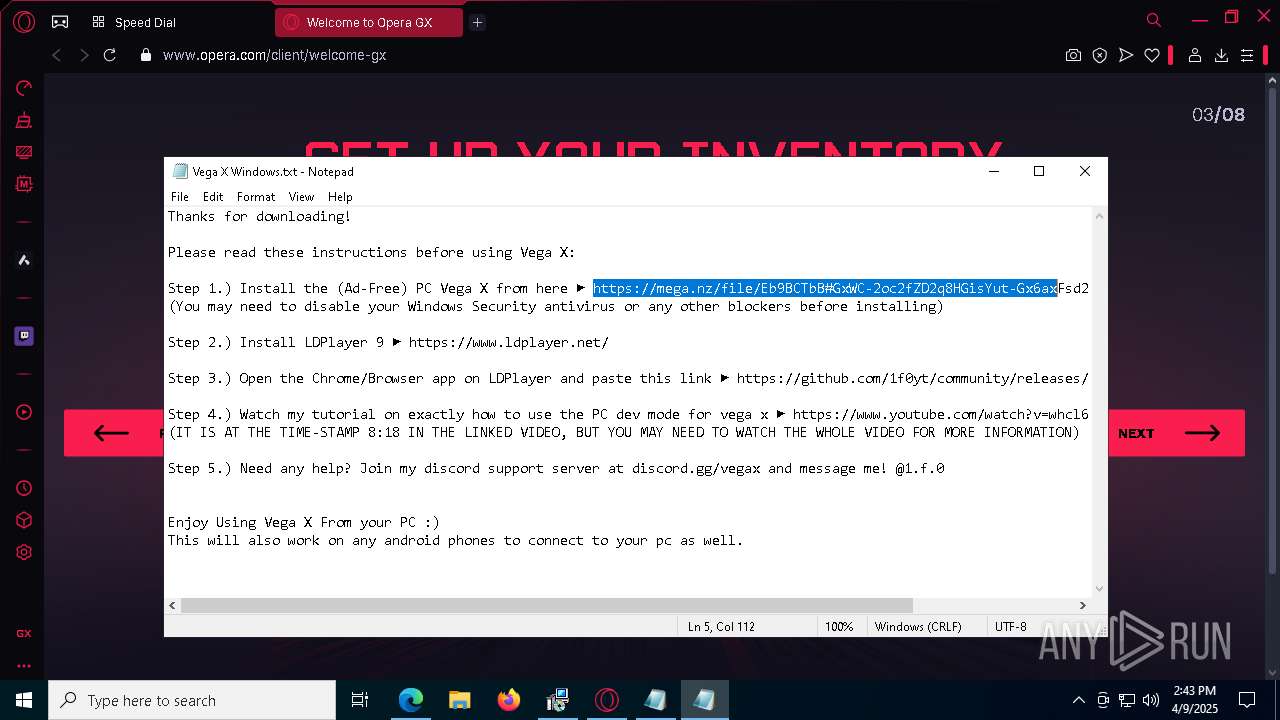Click the ldplayer.net URL text in Notepad
Screen dimensions: 1280x720
click(508, 342)
